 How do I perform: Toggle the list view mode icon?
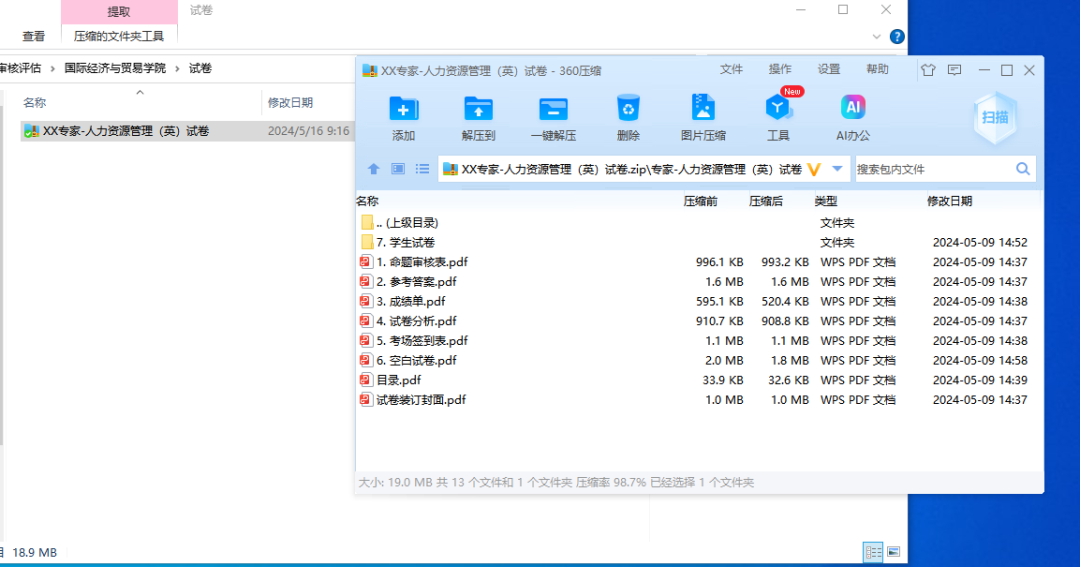tap(422, 170)
